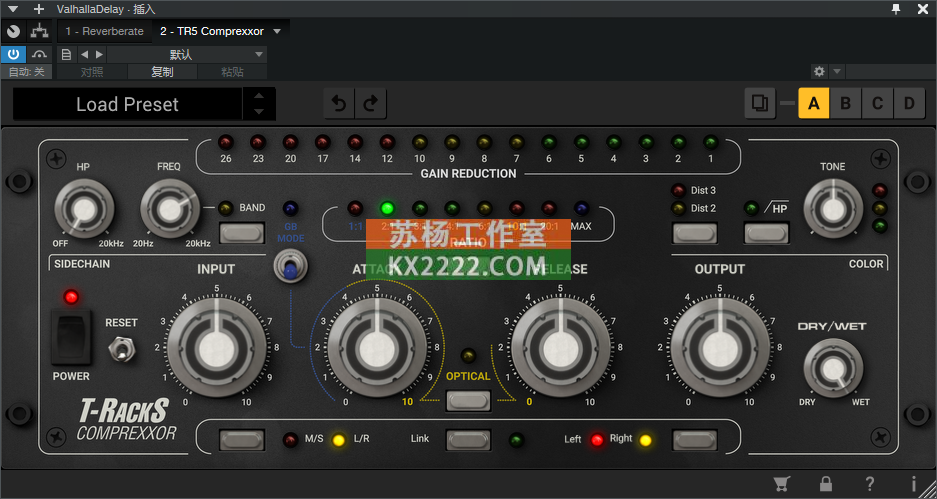Open the window menu triangle at top-left
The width and height of the screenshot is (937, 499).
tap(13, 9)
